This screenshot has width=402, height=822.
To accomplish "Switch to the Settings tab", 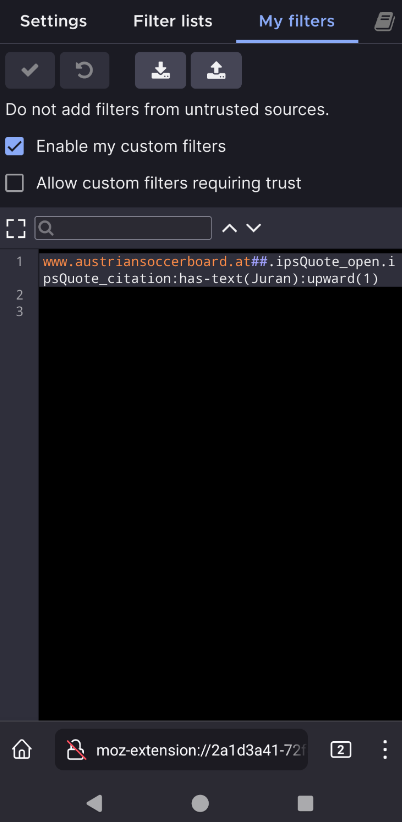I will click(x=53, y=21).
